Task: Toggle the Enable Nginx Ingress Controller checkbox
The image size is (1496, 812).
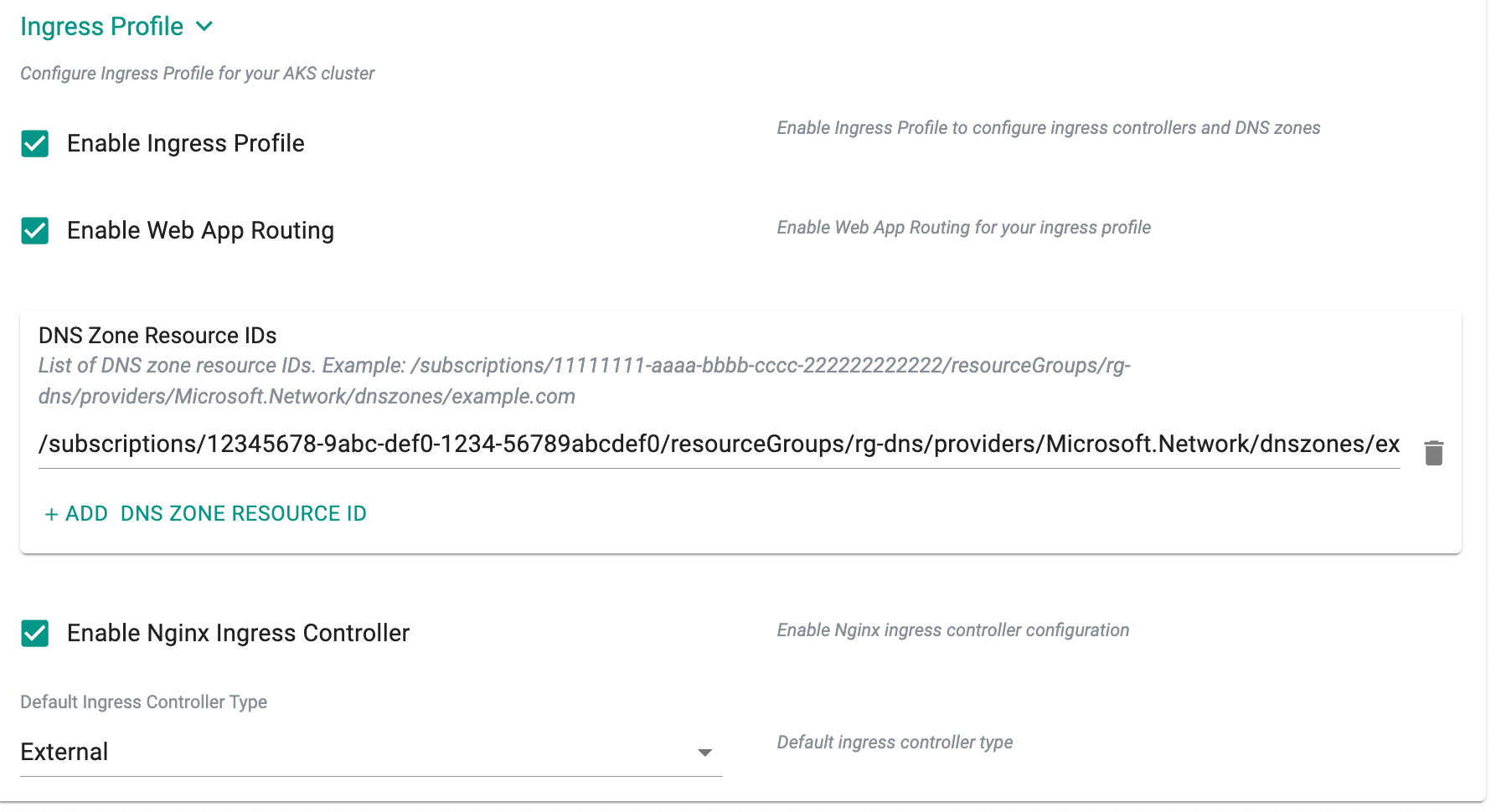Action: pos(35,634)
